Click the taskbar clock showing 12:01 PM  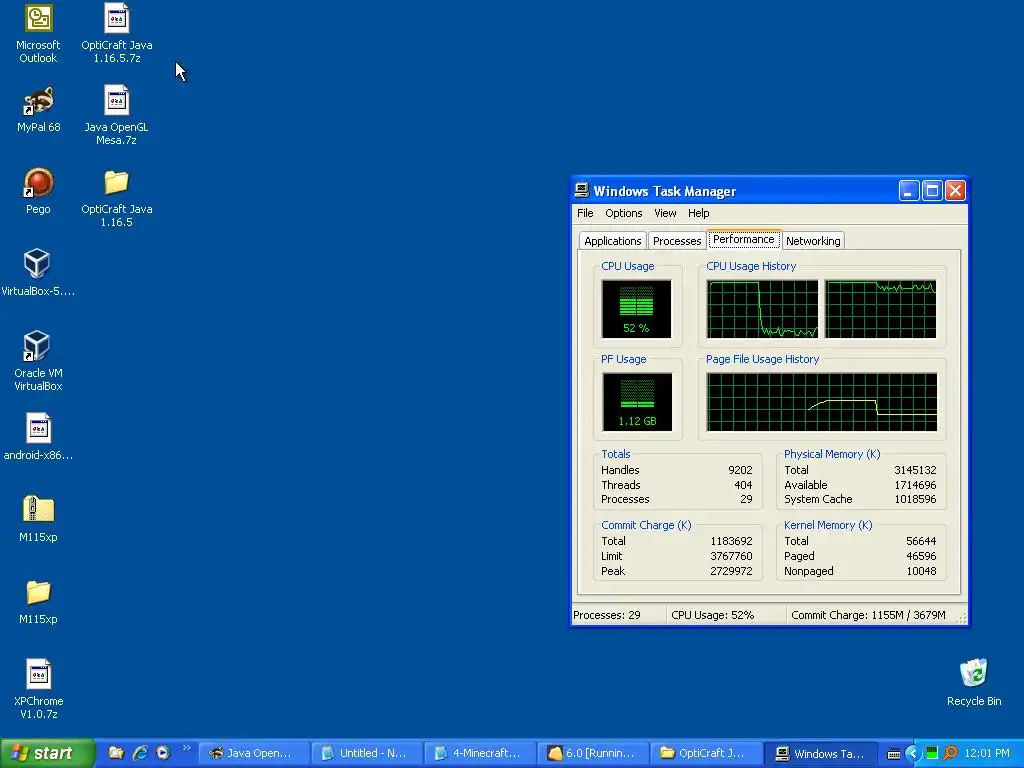pos(987,753)
